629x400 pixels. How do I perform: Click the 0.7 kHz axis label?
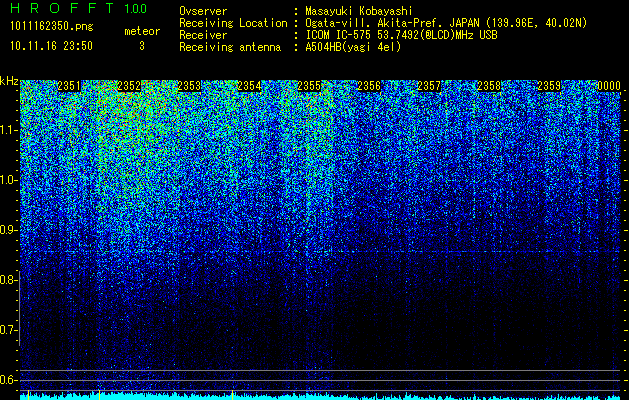(8, 330)
